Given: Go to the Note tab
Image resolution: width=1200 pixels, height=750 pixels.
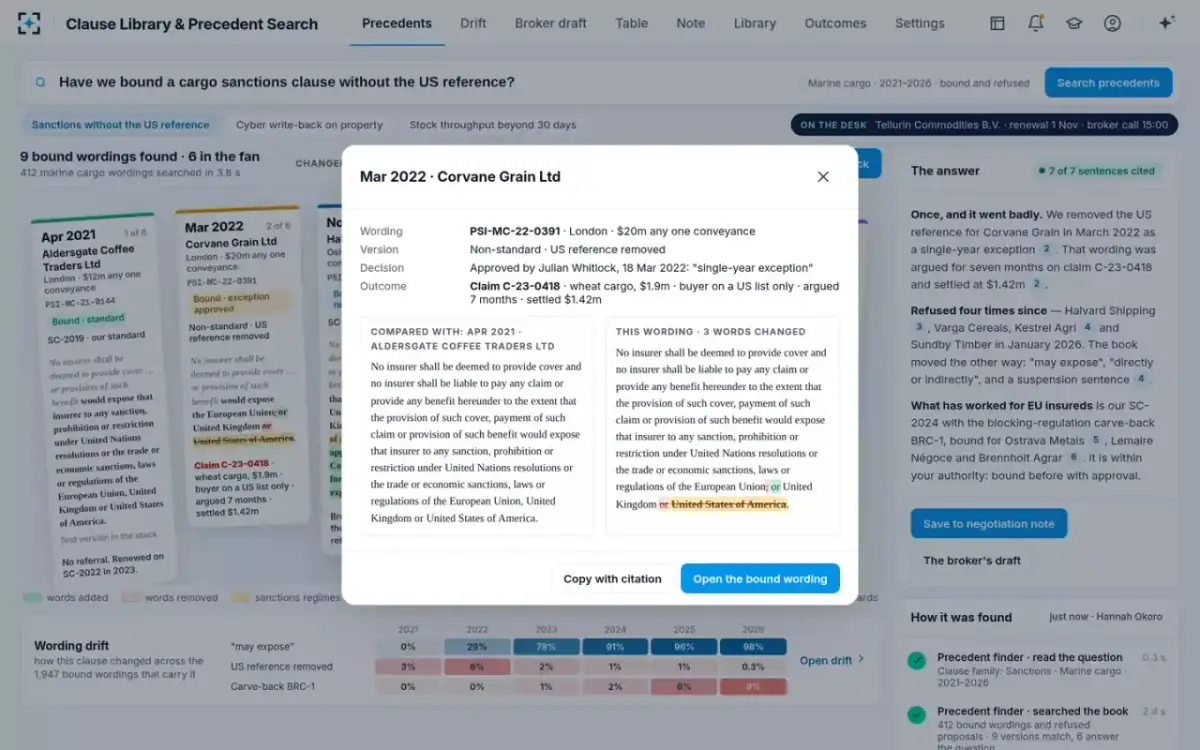Looking at the screenshot, I should (x=690, y=23).
